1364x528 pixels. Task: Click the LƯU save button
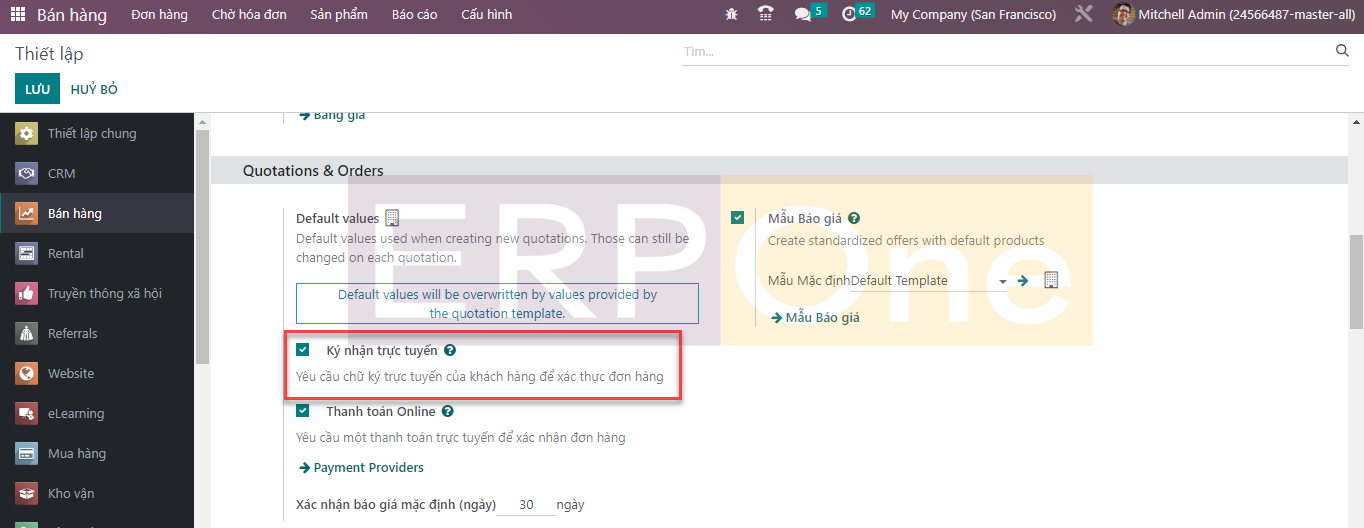click(37, 89)
